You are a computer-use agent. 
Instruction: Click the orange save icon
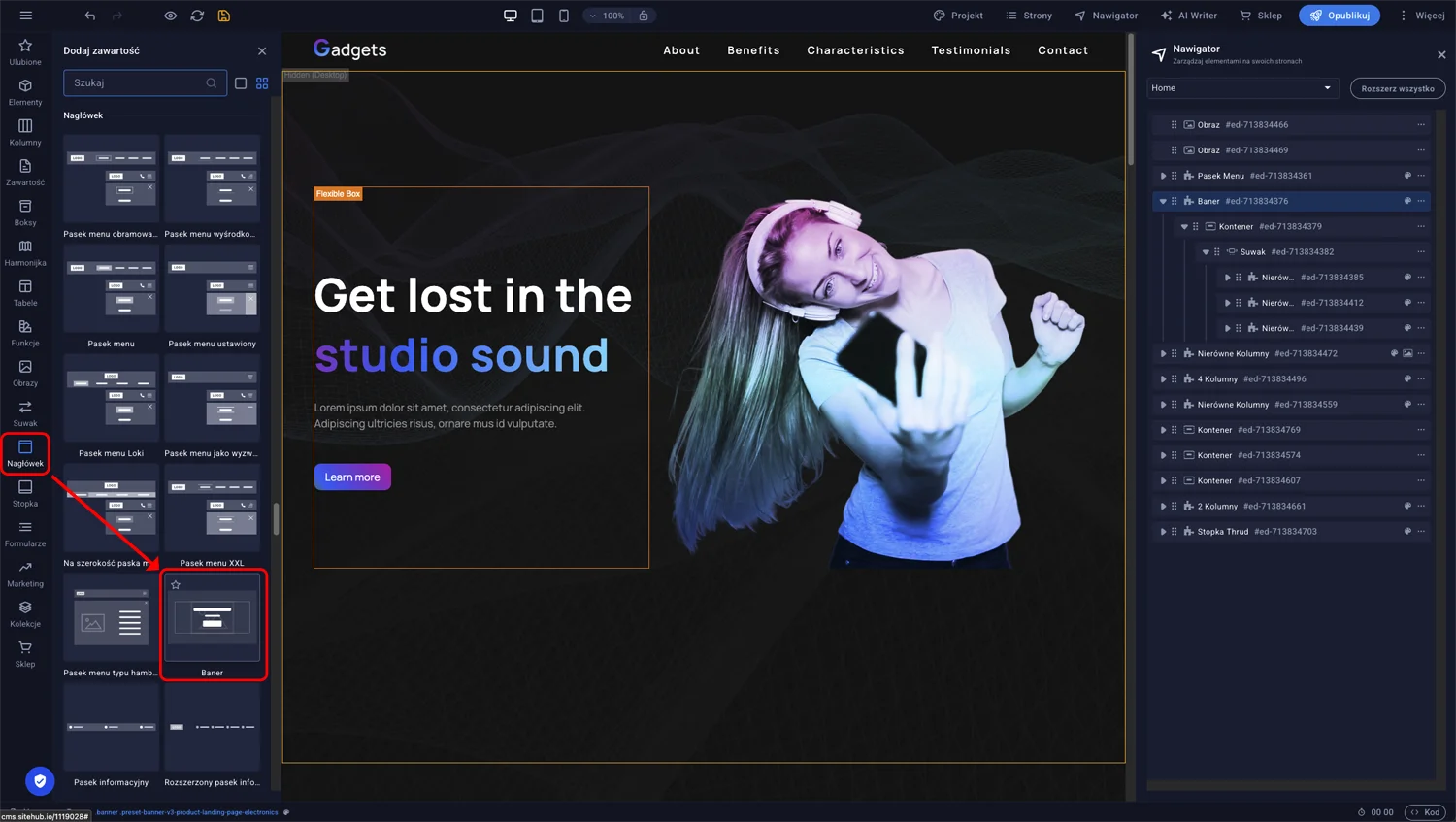pyautogui.click(x=224, y=16)
